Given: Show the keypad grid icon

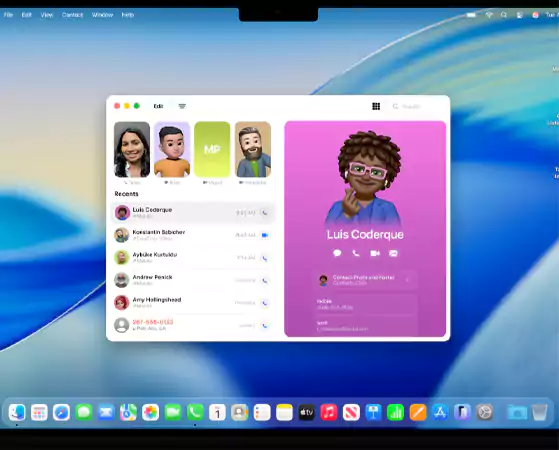Looking at the screenshot, I should coord(376,106).
